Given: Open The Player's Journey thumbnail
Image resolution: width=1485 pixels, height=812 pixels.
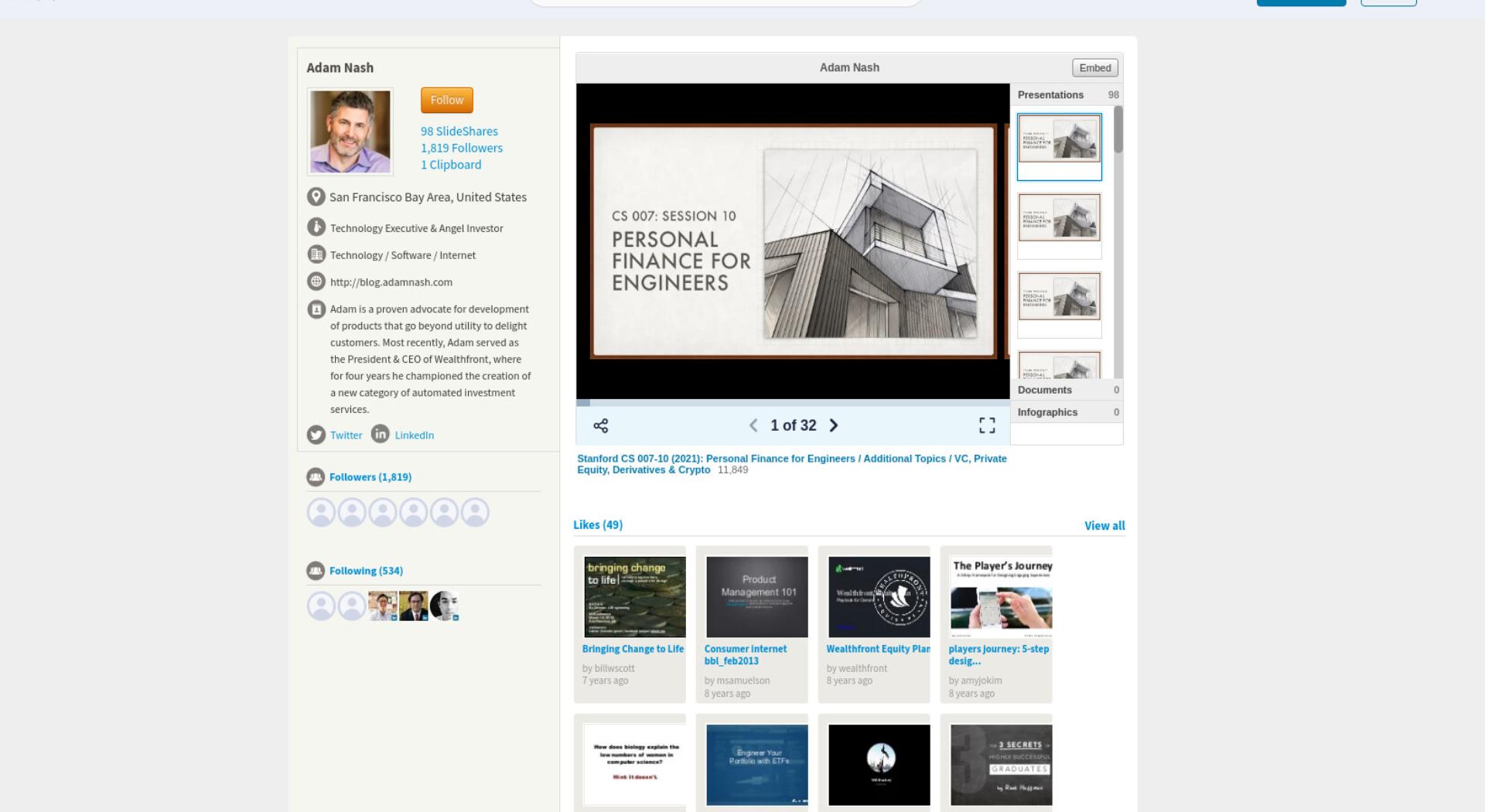Looking at the screenshot, I should click(1001, 597).
